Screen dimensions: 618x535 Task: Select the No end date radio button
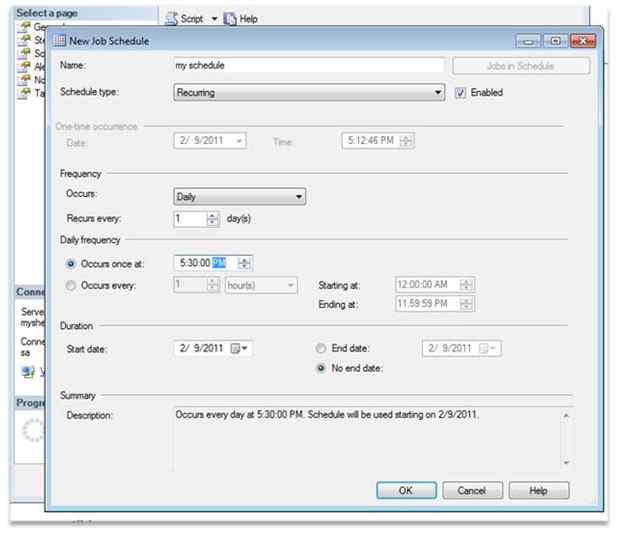pos(321,368)
